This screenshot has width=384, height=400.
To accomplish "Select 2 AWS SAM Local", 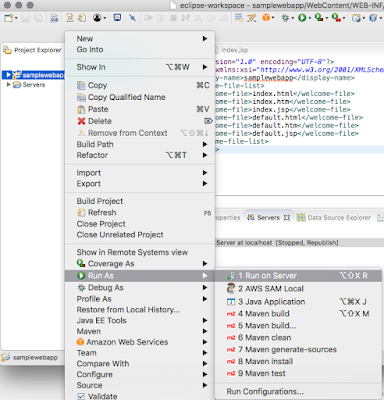I will (298, 289).
